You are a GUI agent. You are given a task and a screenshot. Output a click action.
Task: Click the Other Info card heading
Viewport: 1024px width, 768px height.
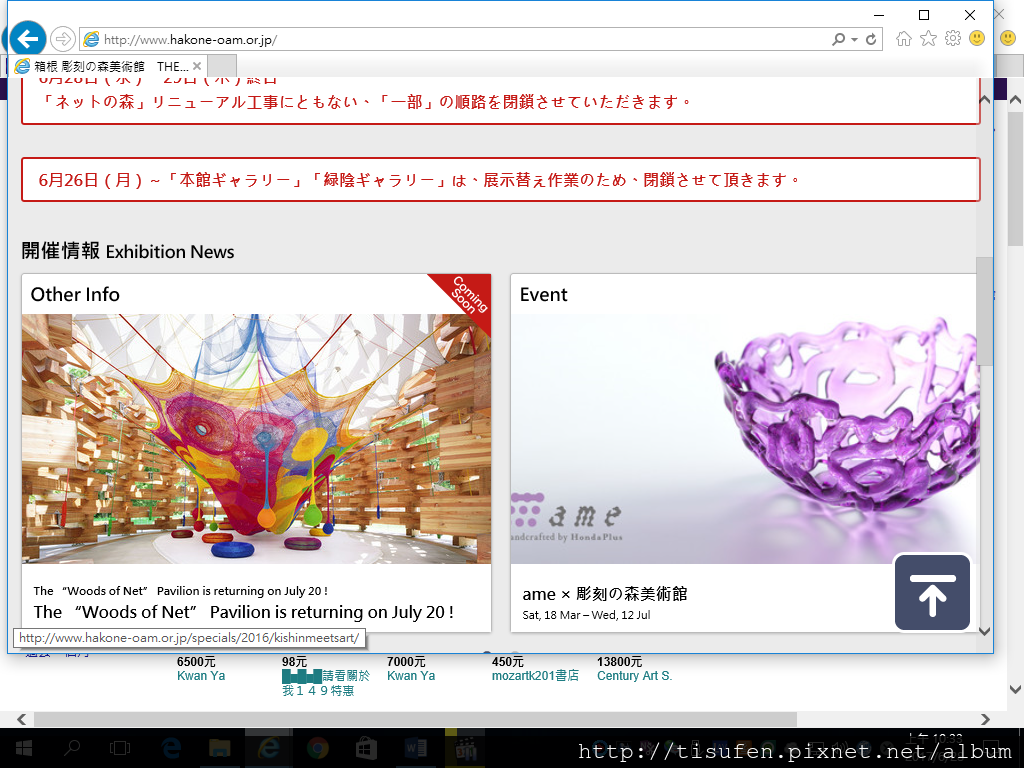[75, 295]
